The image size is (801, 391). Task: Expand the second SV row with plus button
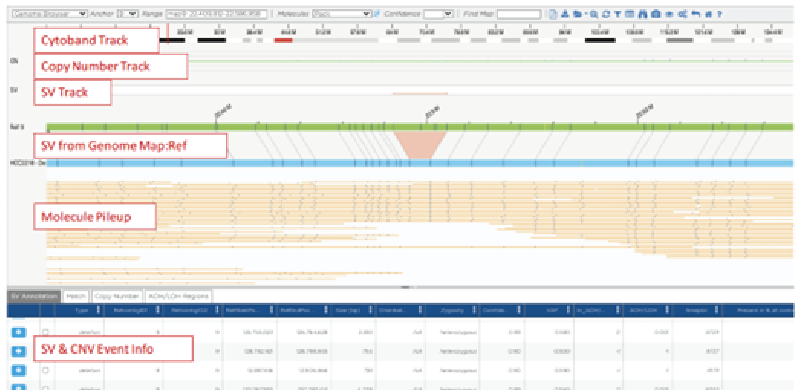(x=19, y=352)
